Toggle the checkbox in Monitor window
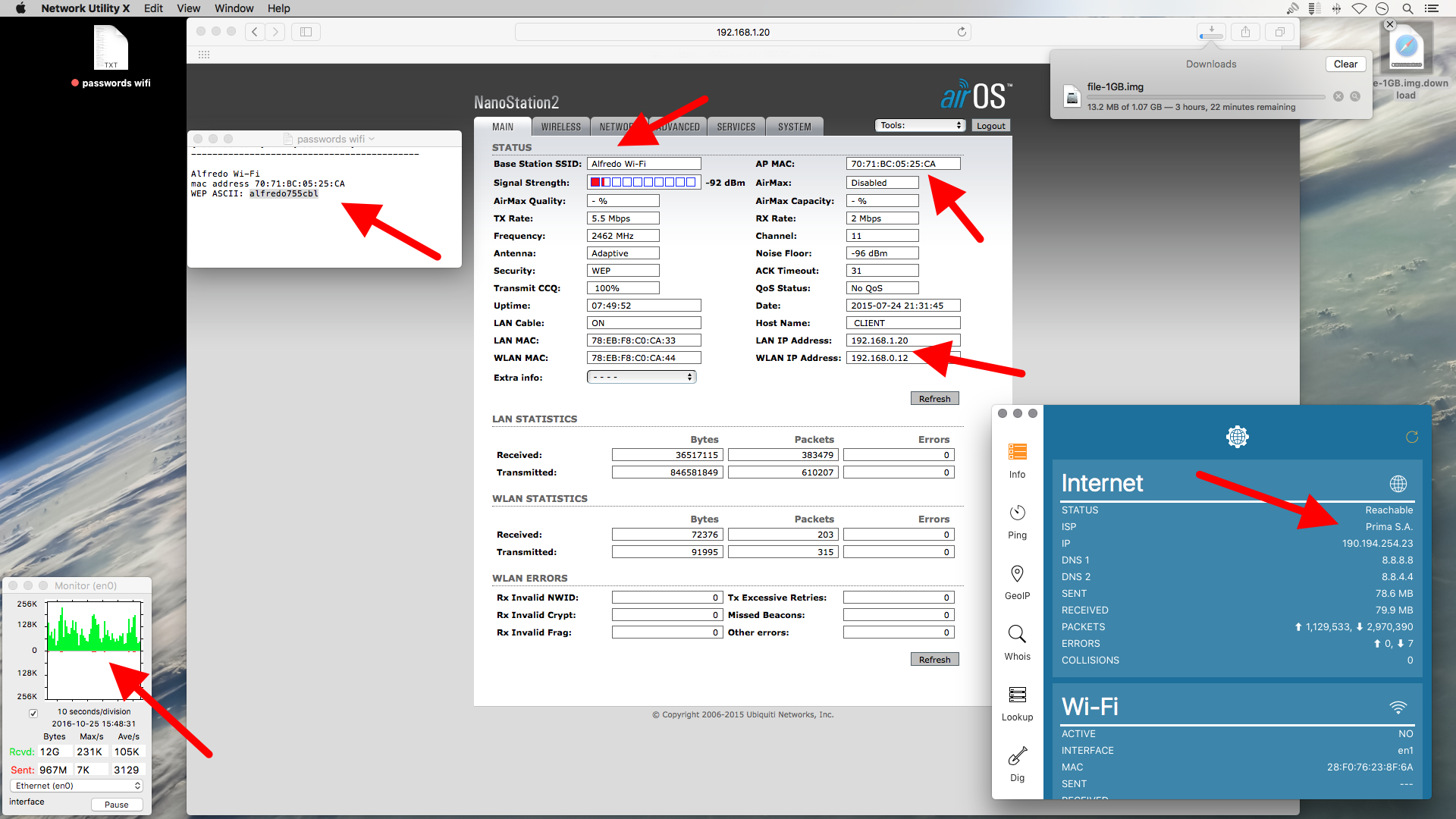 (x=33, y=713)
